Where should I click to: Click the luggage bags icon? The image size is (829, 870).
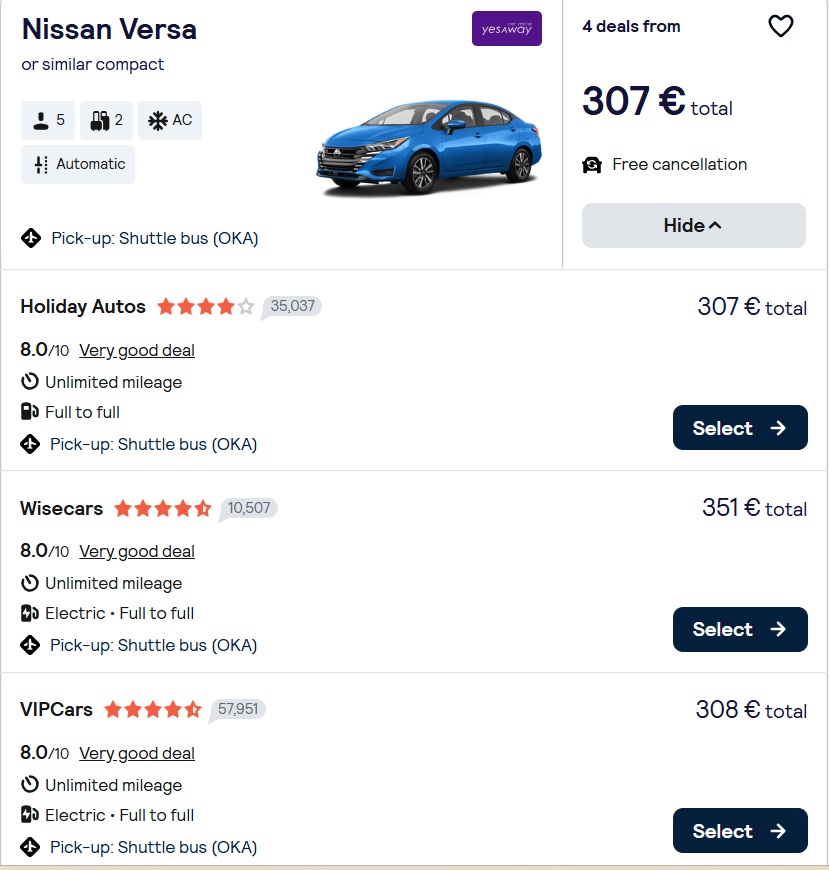(x=99, y=120)
